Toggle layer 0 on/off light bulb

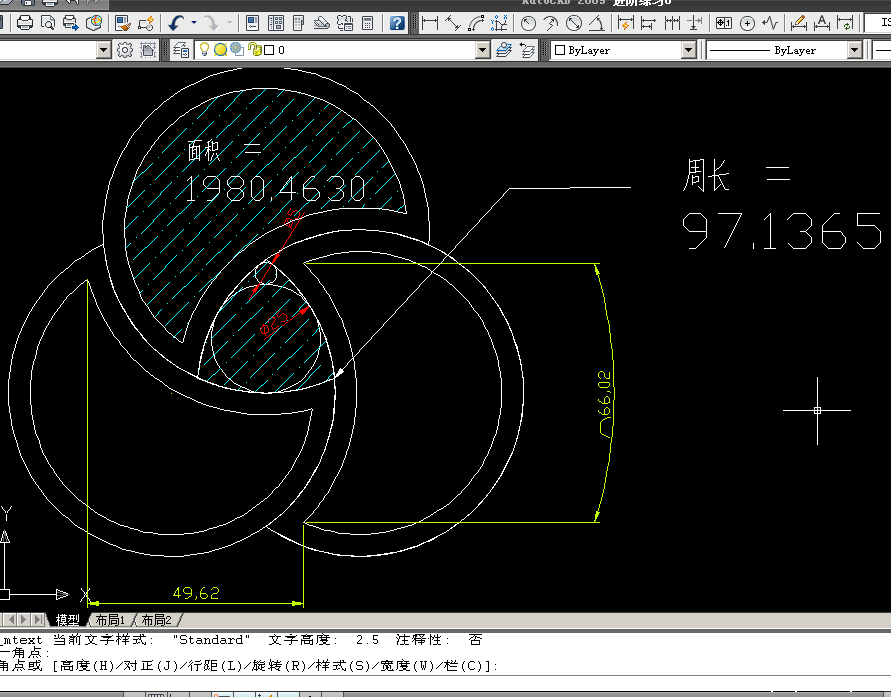click(204, 50)
